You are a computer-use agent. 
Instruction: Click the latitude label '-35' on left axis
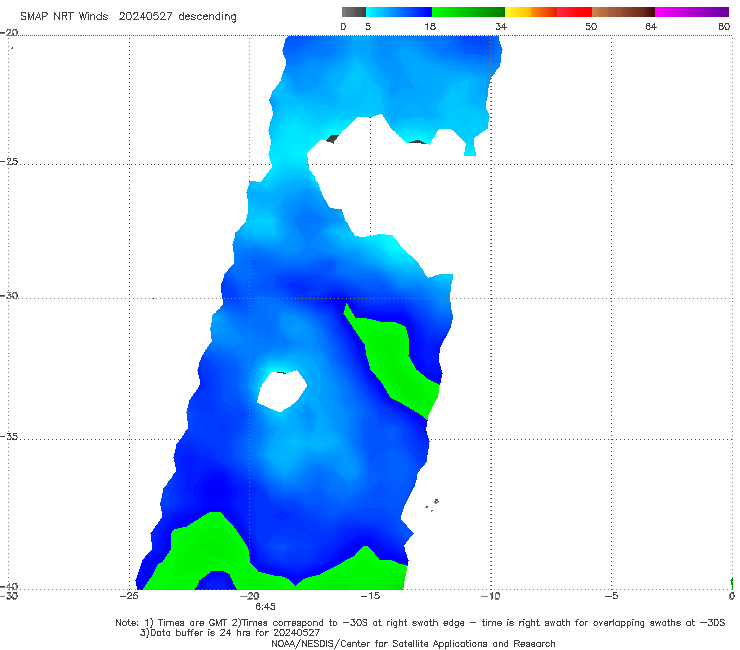pos(9,437)
